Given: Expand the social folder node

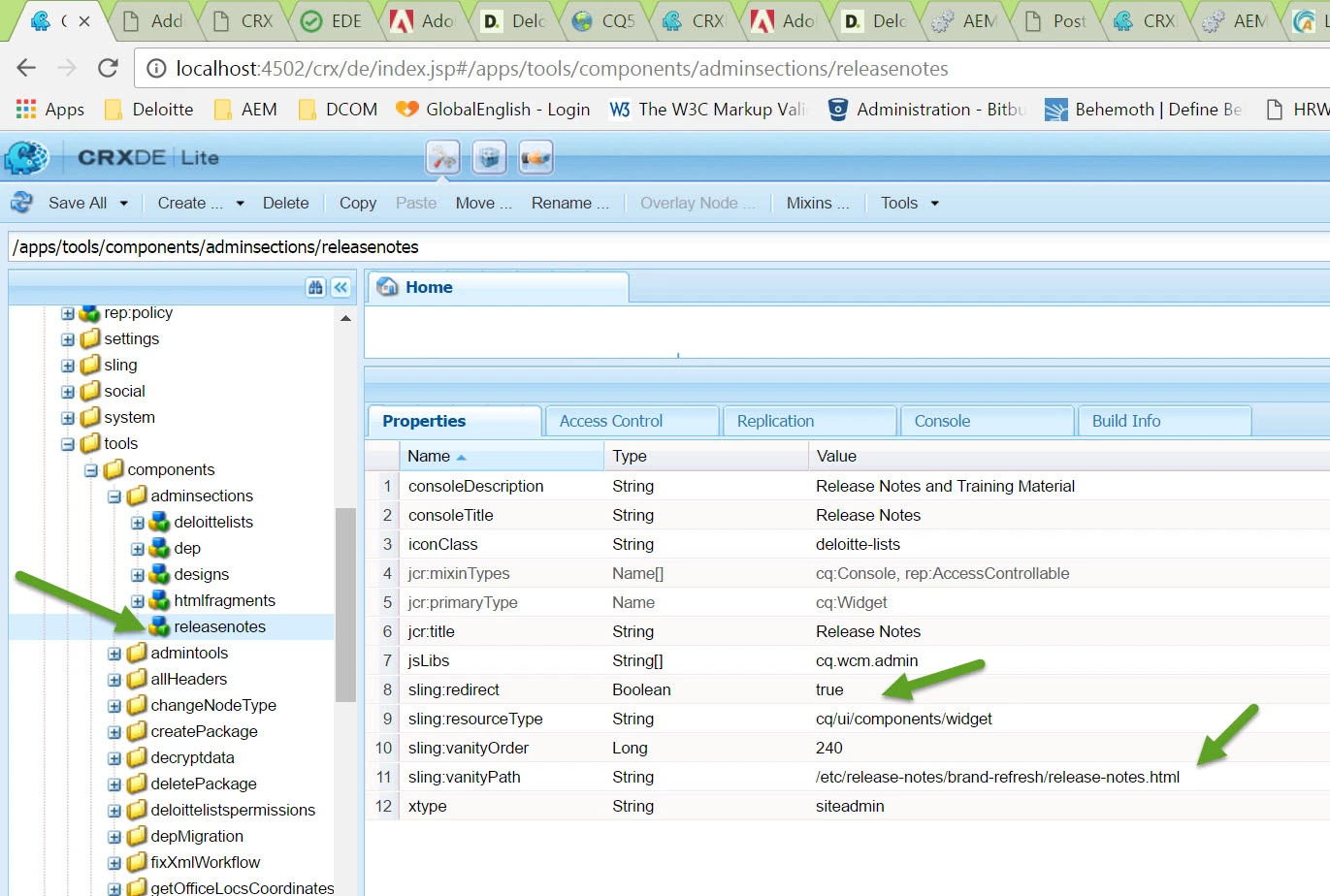Looking at the screenshot, I should point(68,392).
